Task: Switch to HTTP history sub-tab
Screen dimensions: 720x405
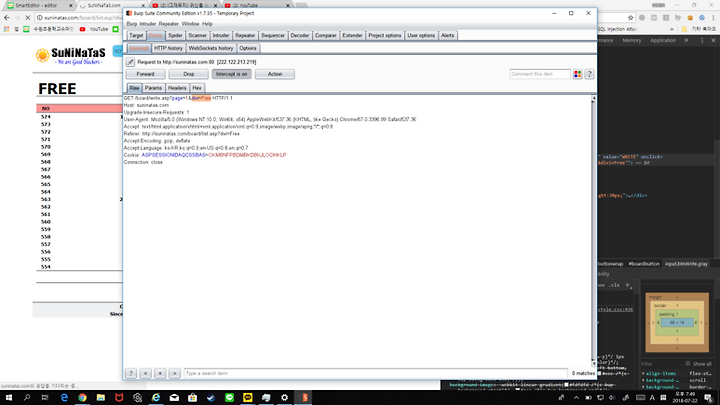Action: tap(169, 48)
